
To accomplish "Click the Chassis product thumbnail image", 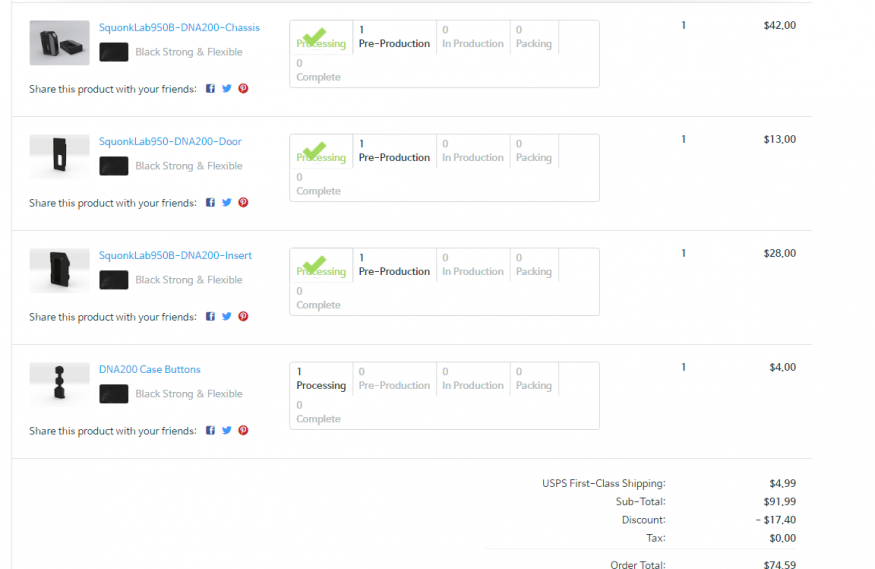I will pyautogui.click(x=59, y=43).
